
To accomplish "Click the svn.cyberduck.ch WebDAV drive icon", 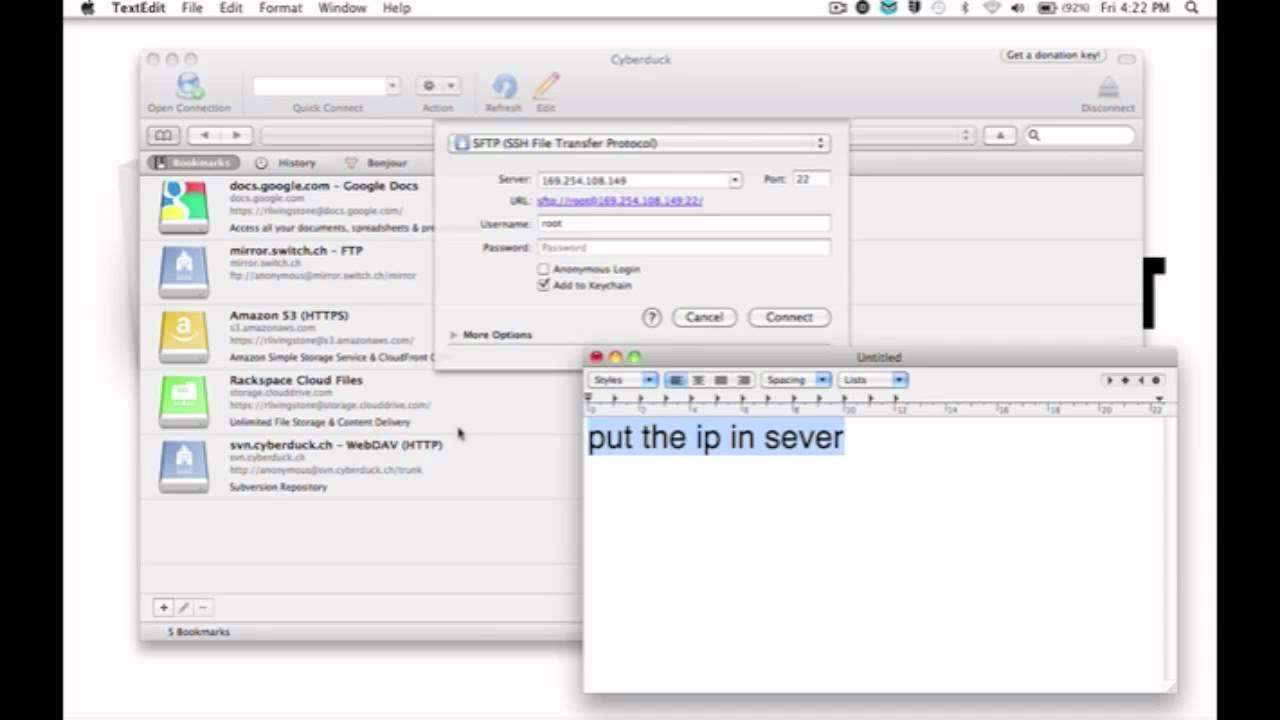I will pos(184,466).
